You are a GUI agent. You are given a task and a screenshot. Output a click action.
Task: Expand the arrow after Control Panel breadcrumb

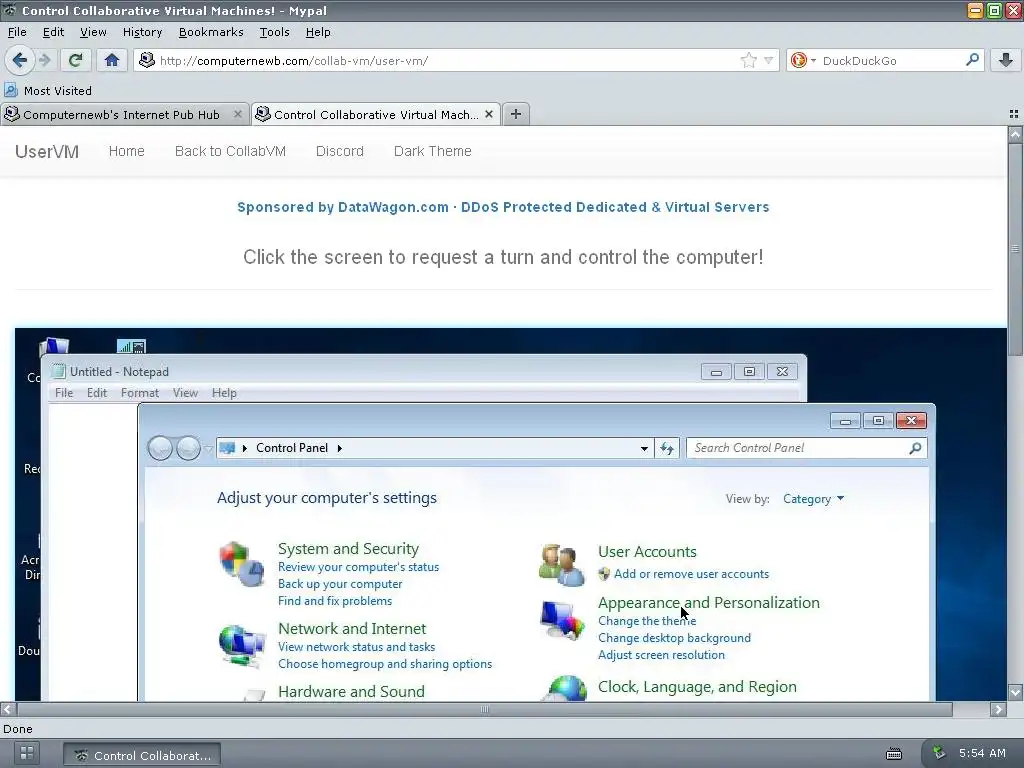[340, 448]
